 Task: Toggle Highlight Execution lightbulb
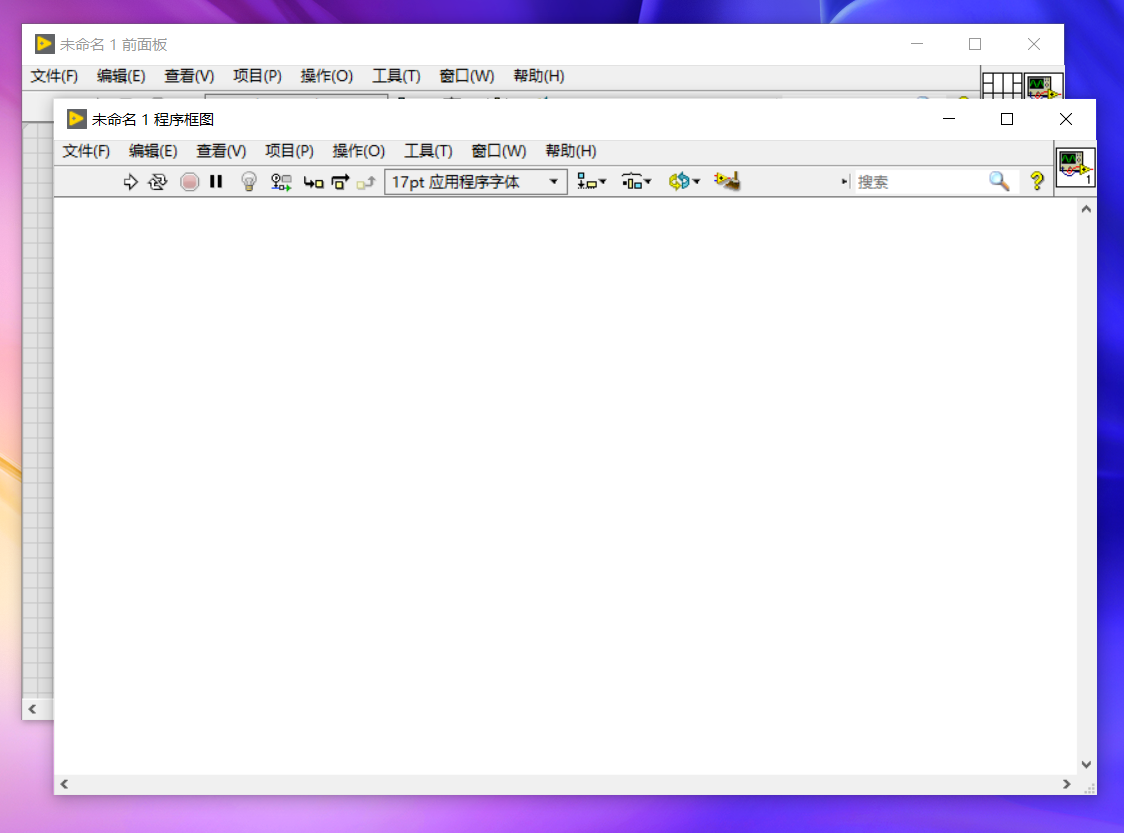248,182
